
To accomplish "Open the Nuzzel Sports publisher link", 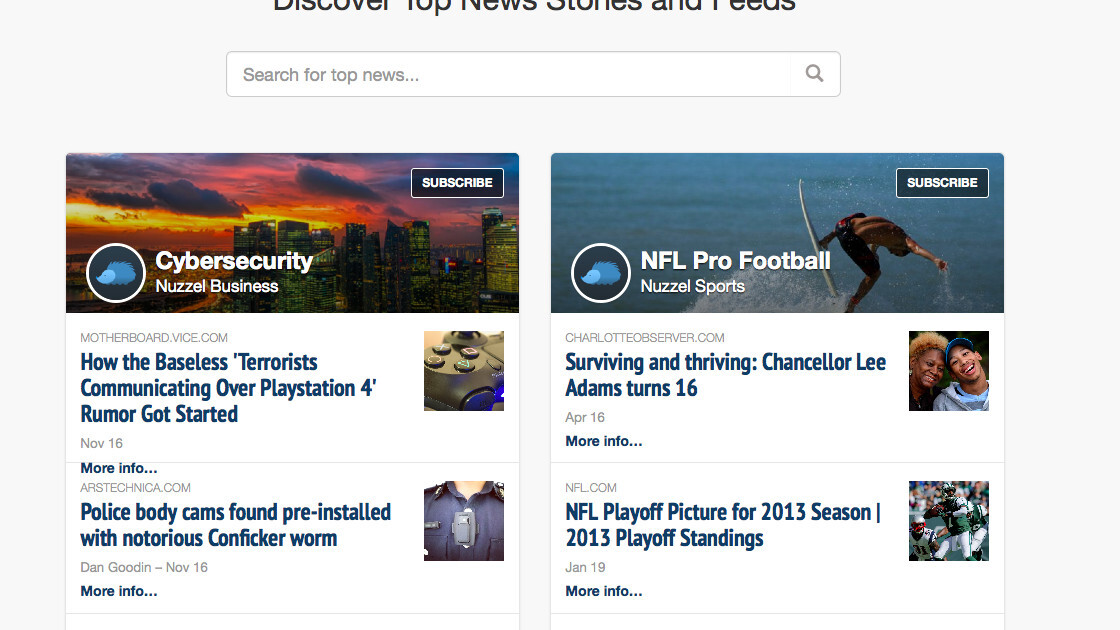I will pos(693,286).
